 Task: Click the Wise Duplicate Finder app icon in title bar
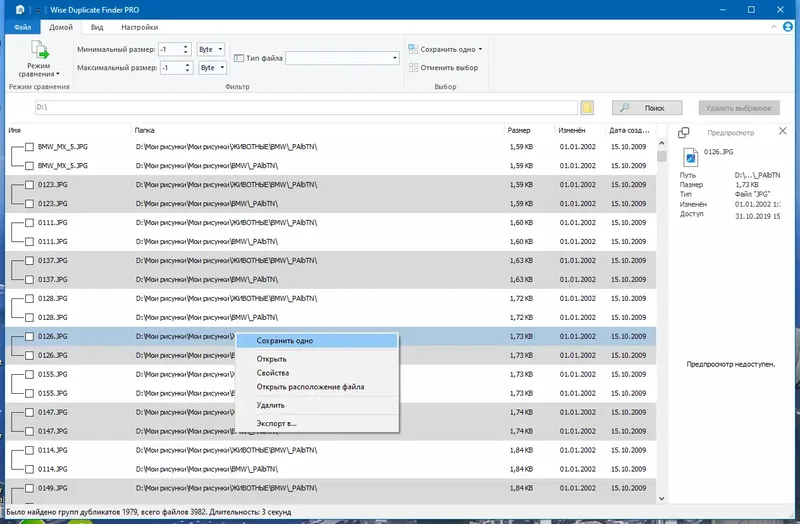[x=19, y=10]
